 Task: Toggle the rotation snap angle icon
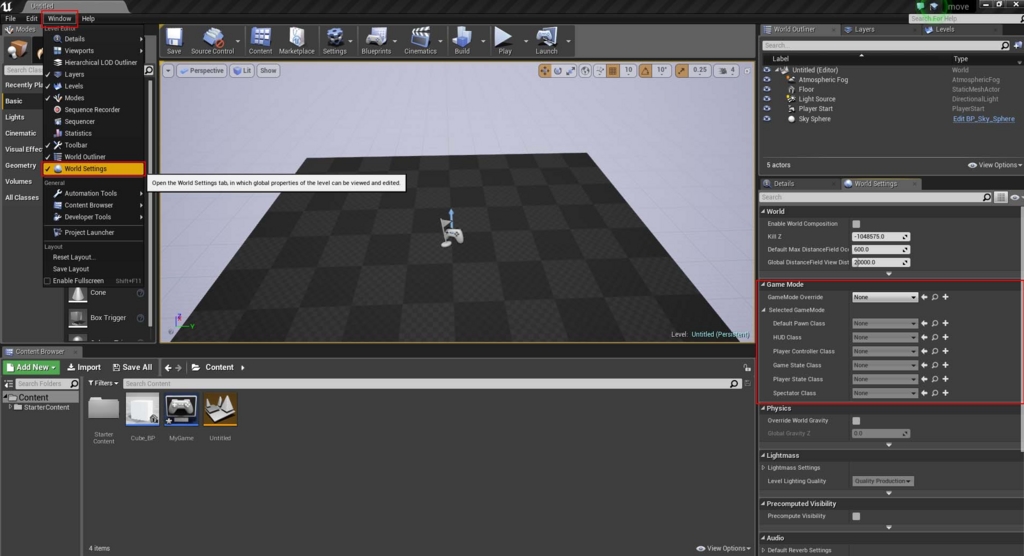click(x=645, y=71)
